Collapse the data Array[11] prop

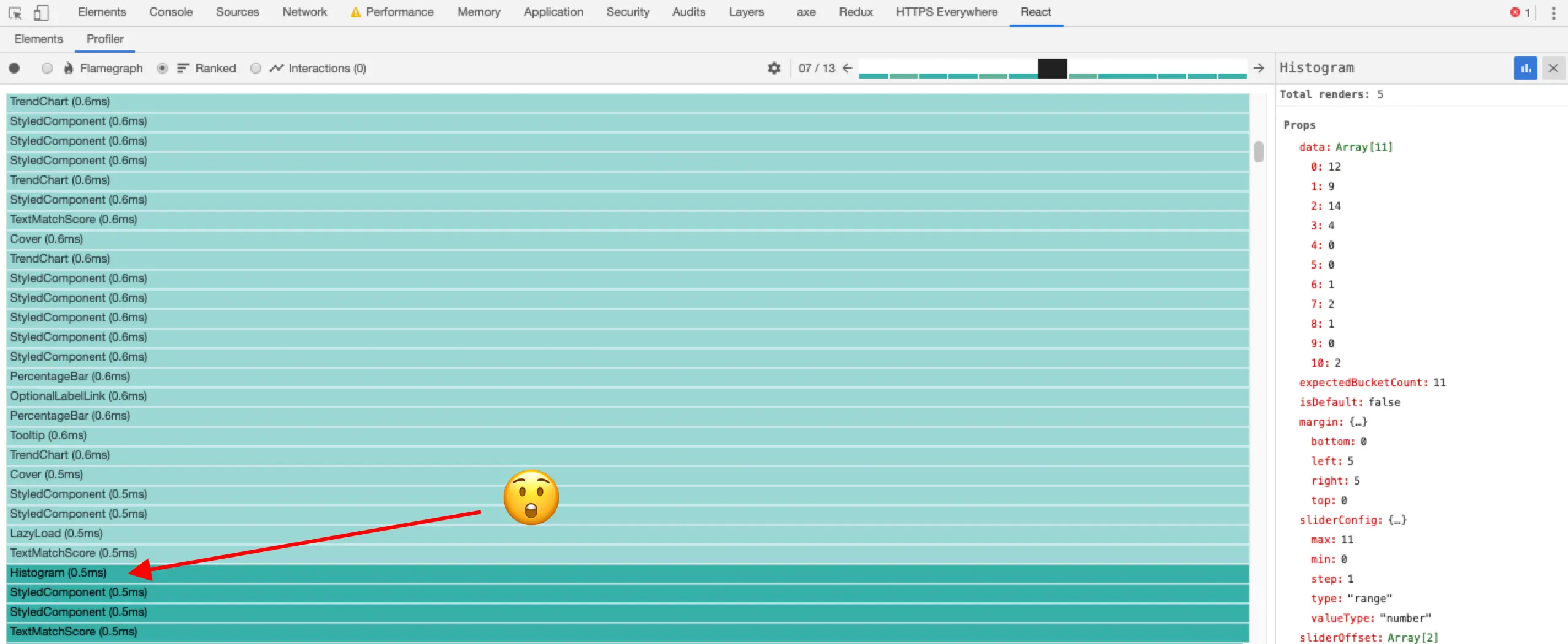tap(1345, 147)
